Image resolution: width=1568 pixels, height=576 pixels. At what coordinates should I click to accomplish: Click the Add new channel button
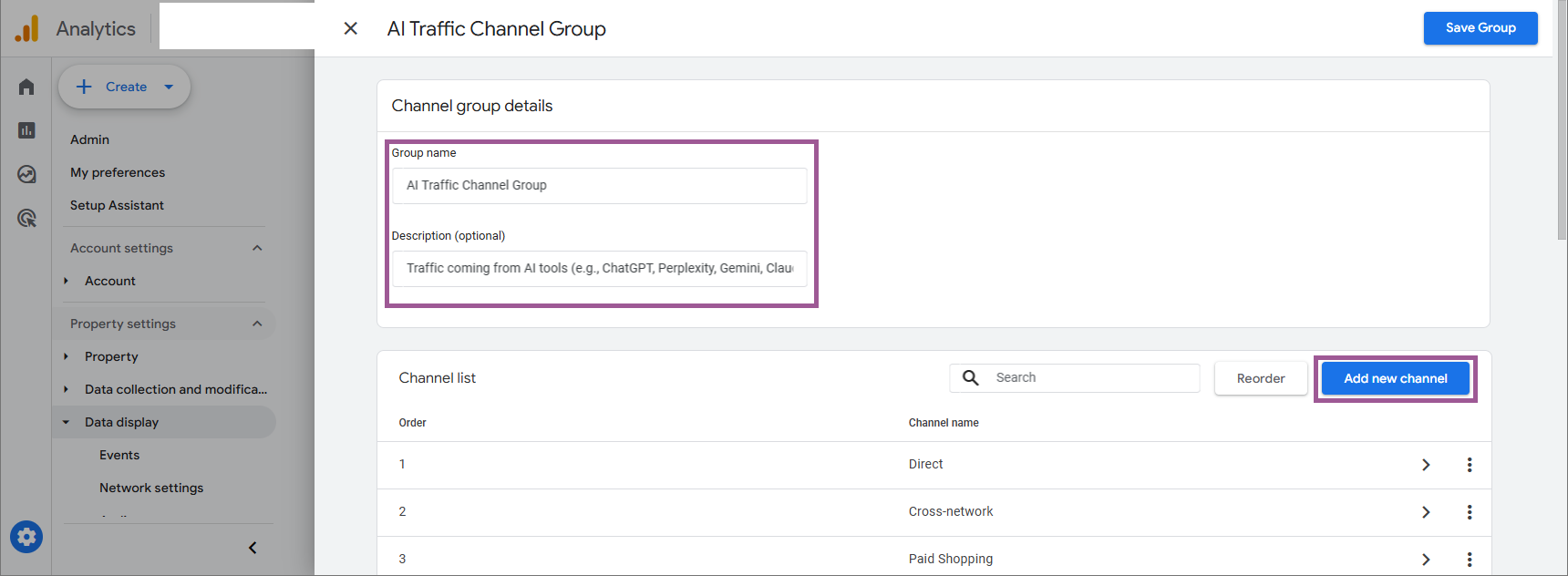coord(1395,378)
